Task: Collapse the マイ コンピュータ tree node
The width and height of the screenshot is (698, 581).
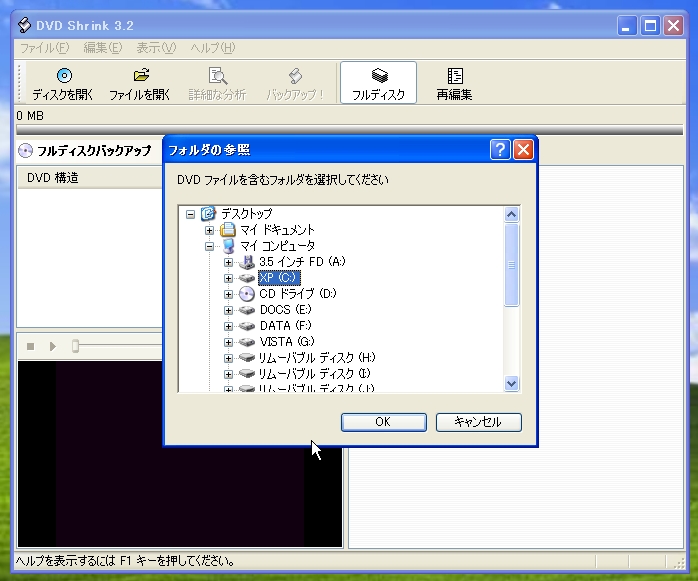Action: point(209,246)
